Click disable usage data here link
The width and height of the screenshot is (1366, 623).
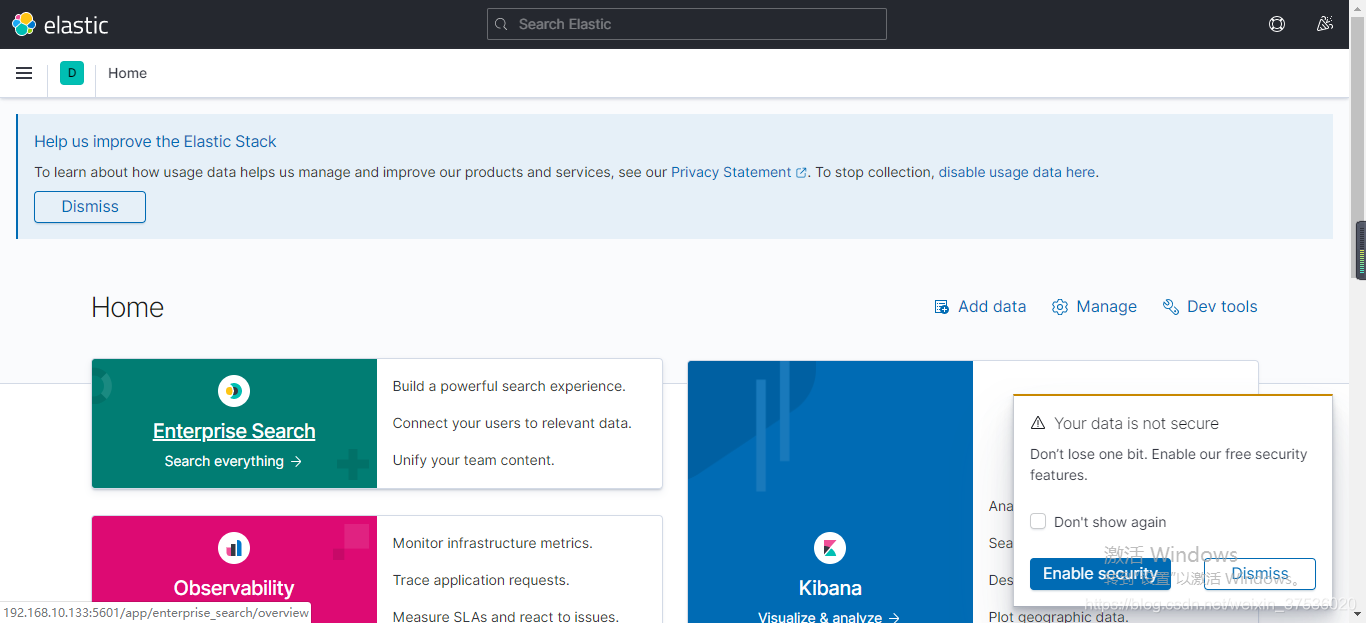pos(1017,172)
